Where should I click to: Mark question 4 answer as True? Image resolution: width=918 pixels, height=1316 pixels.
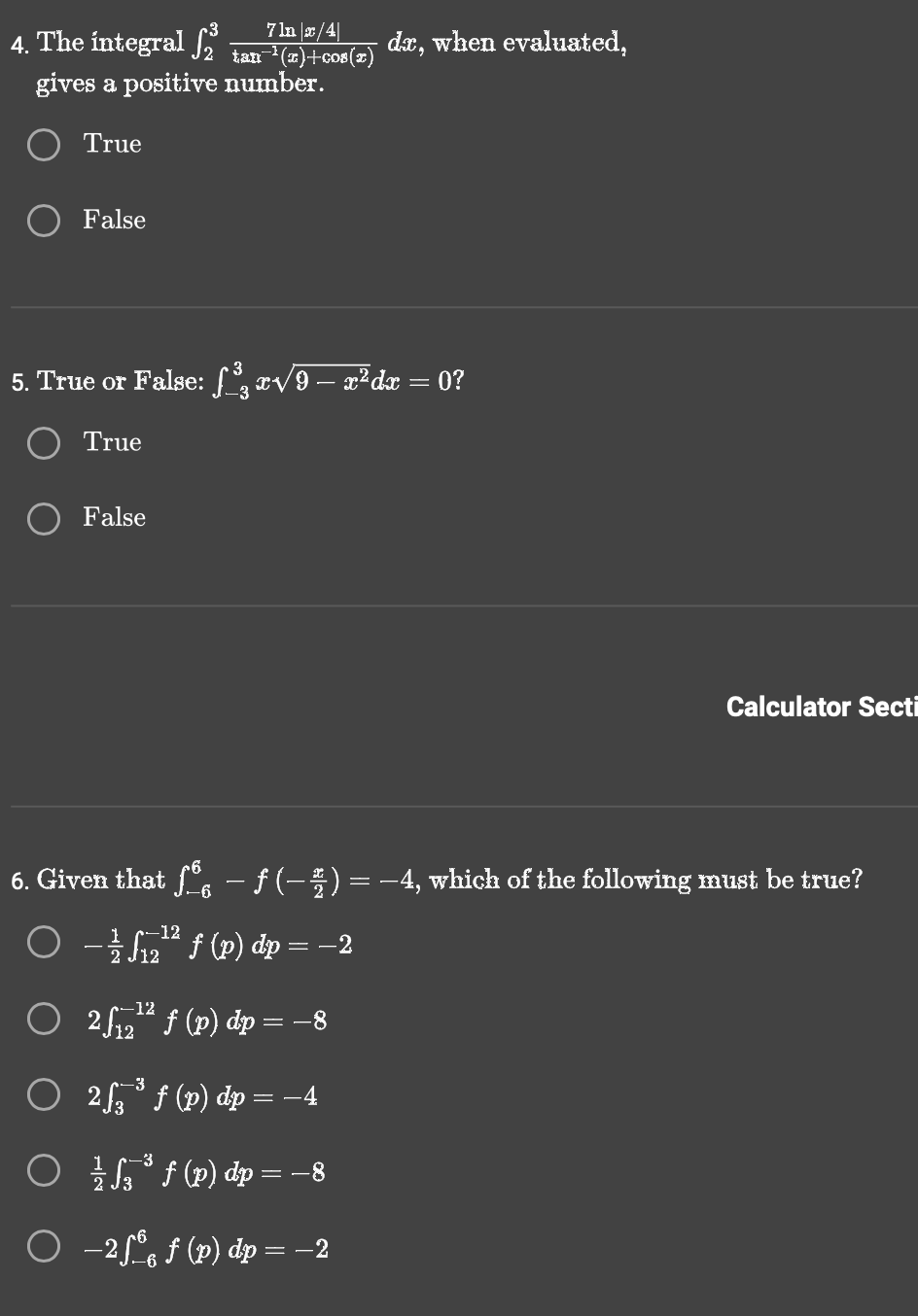click(x=43, y=144)
